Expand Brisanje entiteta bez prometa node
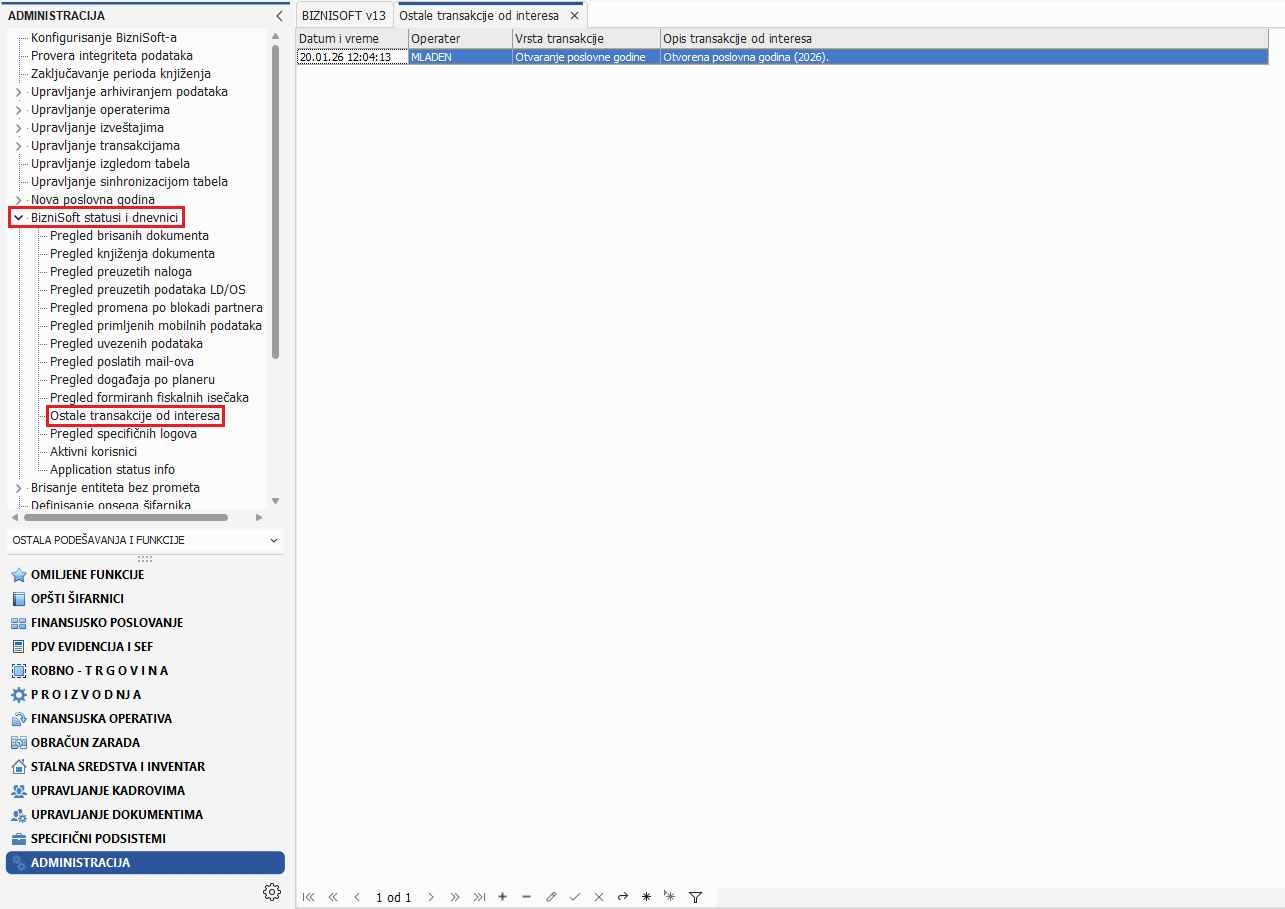The image size is (1285, 909). pyautogui.click(x=18, y=488)
